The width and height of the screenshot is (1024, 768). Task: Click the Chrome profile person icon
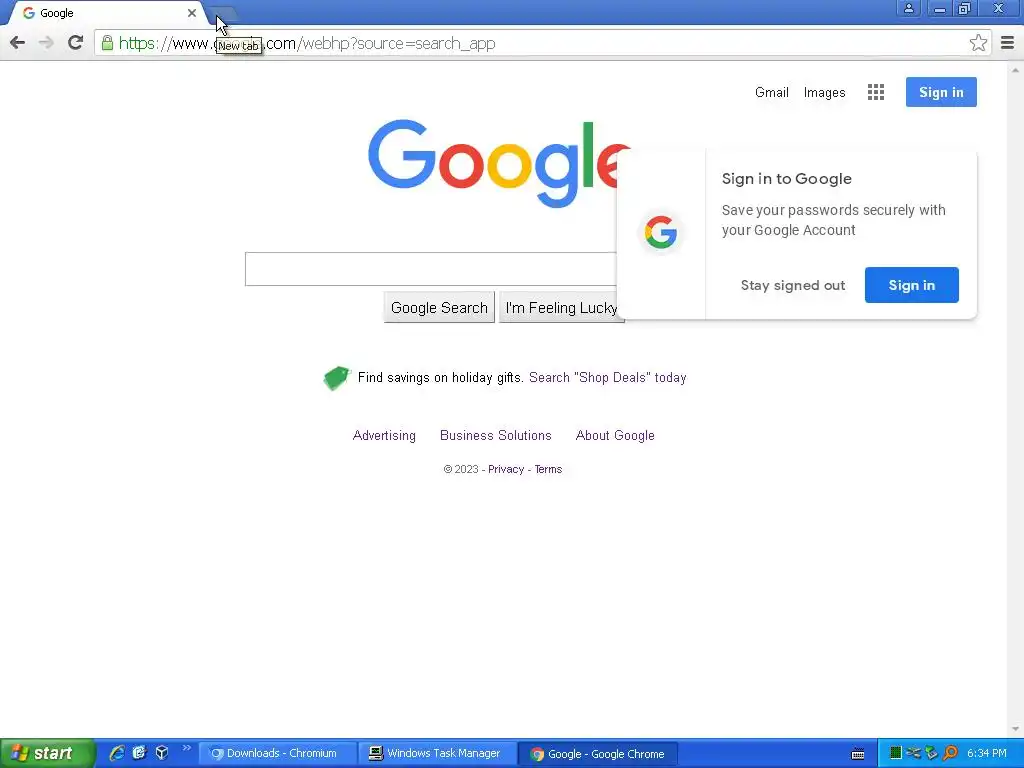point(908,8)
